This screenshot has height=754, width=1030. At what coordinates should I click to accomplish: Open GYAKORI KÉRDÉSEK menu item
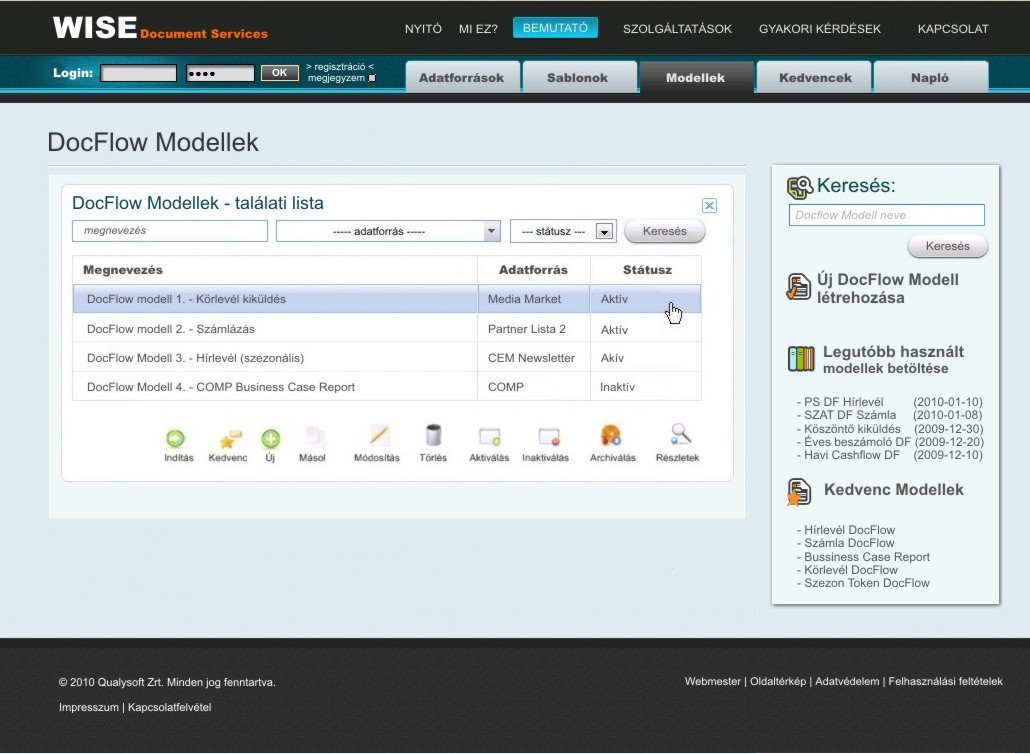pos(820,29)
